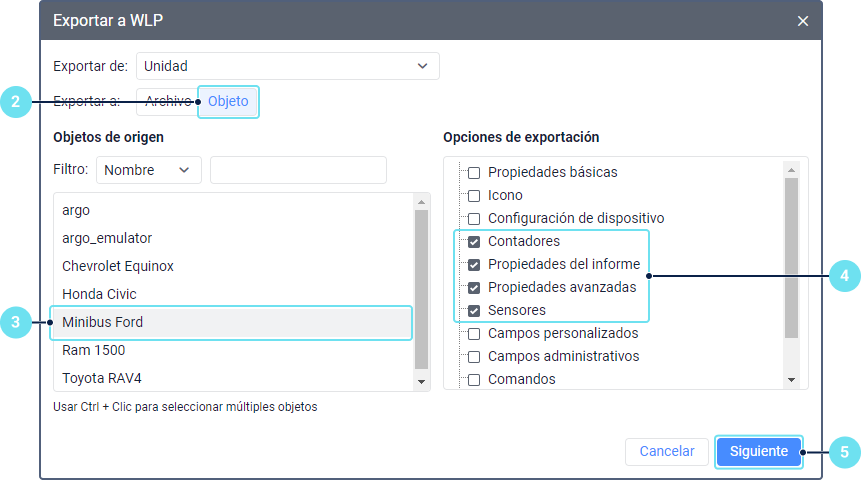The height and width of the screenshot is (480, 861).
Task: Switch export target to Archivo
Action: click(167, 101)
